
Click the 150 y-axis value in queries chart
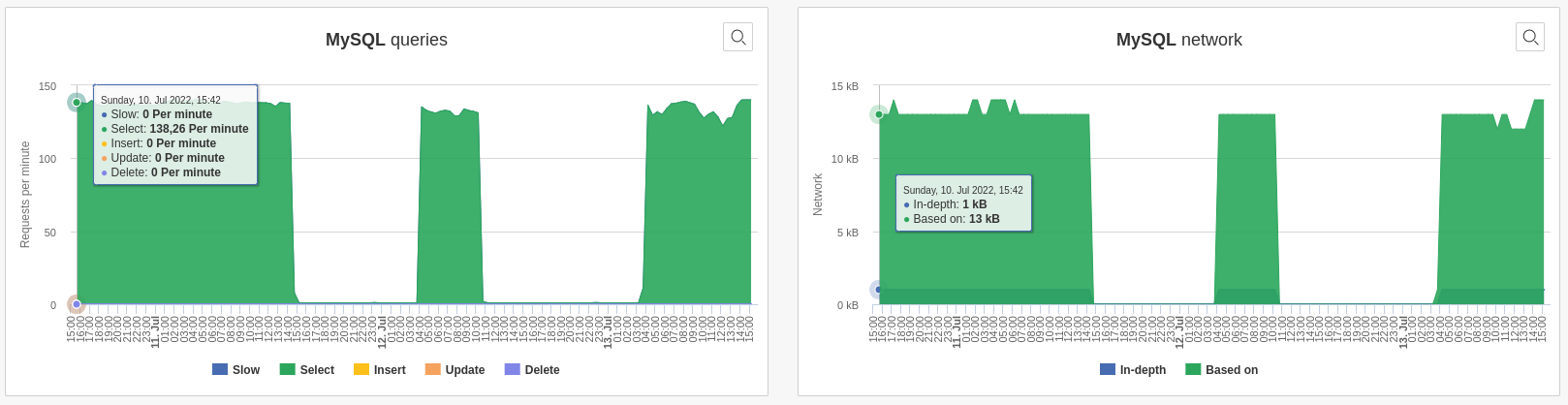pos(47,86)
